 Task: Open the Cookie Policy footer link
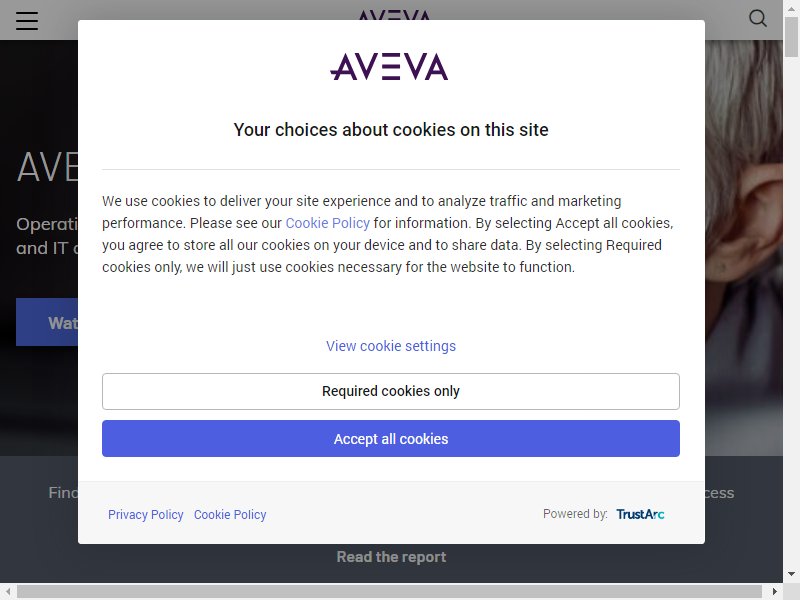[230, 514]
